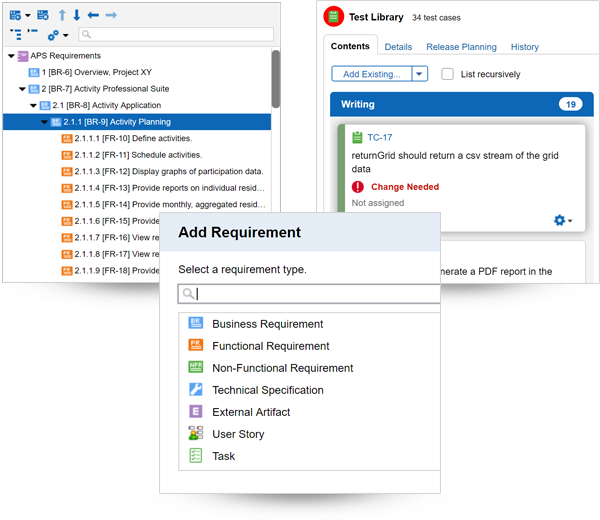Collapse BR-8 Activity Application node
The image size is (600, 520).
click(x=33, y=106)
